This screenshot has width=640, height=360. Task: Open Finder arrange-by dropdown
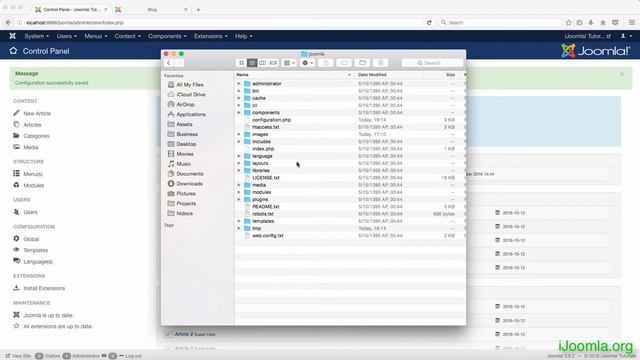tap(289, 63)
